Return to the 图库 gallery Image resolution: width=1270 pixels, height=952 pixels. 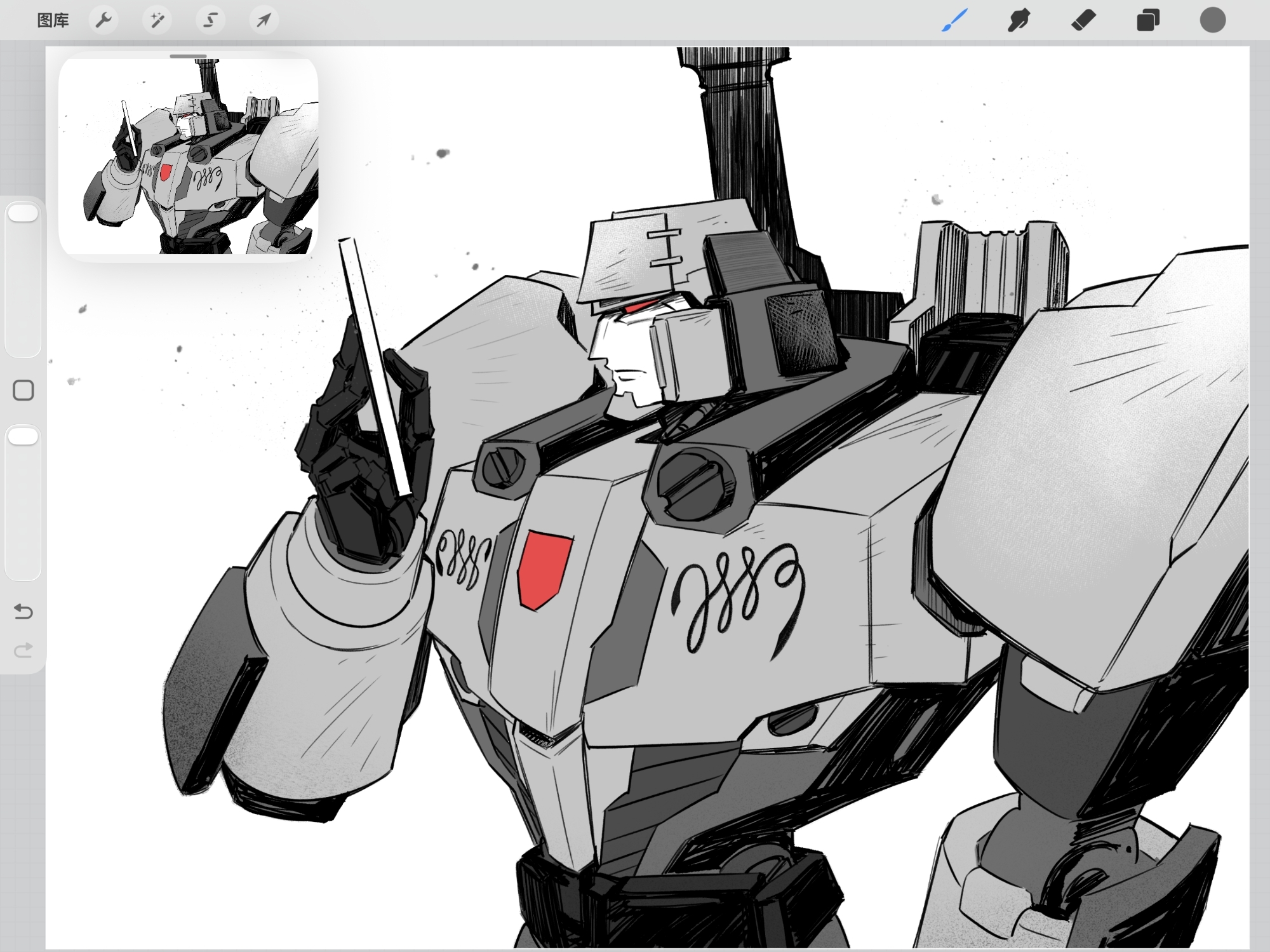point(53,20)
